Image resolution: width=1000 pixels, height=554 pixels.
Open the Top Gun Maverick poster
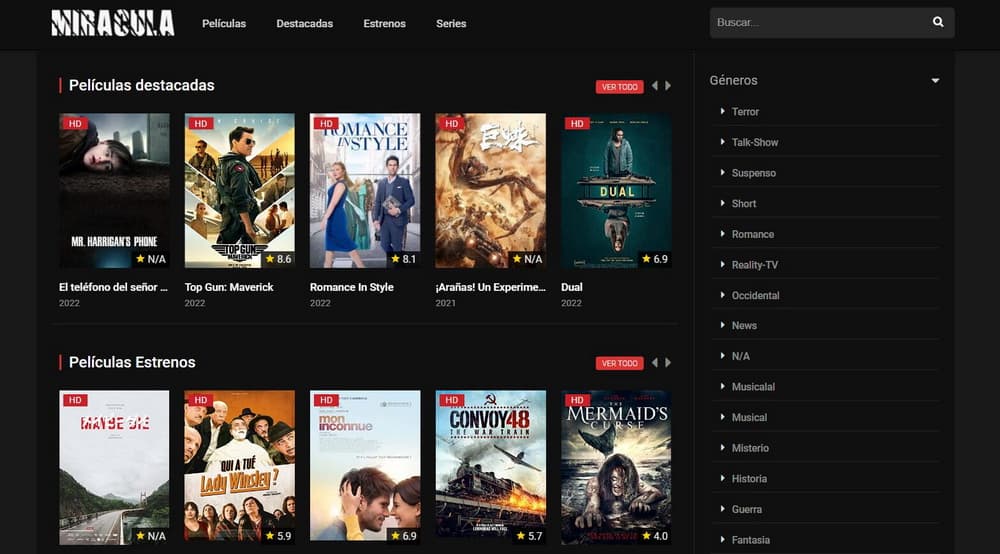point(240,191)
